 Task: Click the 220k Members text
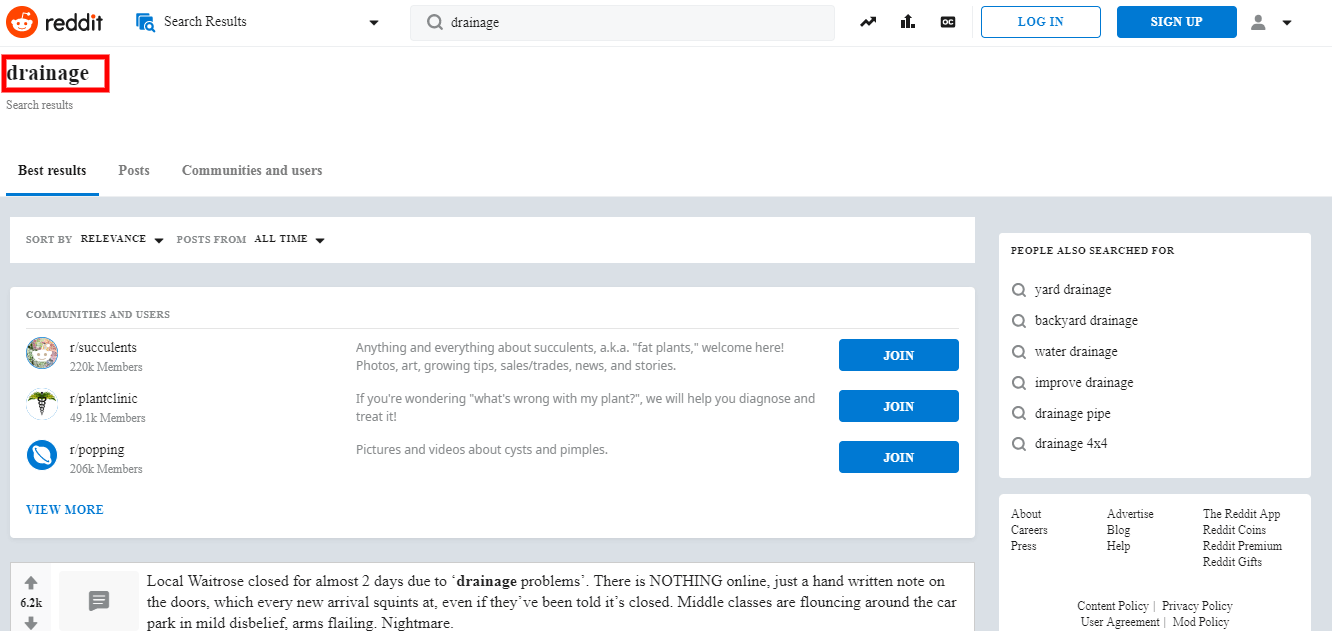pyautogui.click(x=106, y=367)
